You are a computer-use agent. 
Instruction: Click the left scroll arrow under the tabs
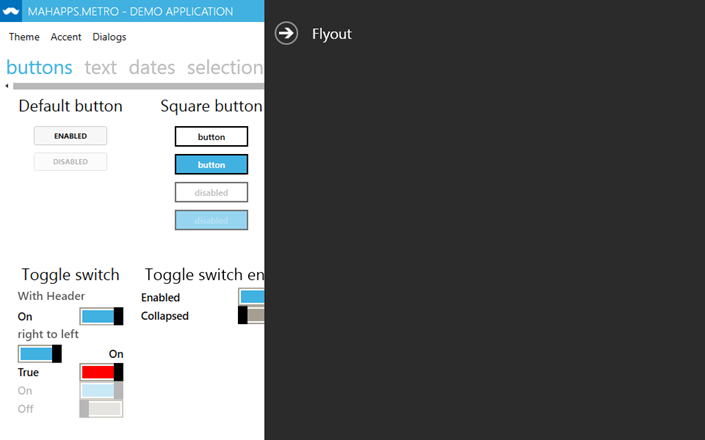8,86
